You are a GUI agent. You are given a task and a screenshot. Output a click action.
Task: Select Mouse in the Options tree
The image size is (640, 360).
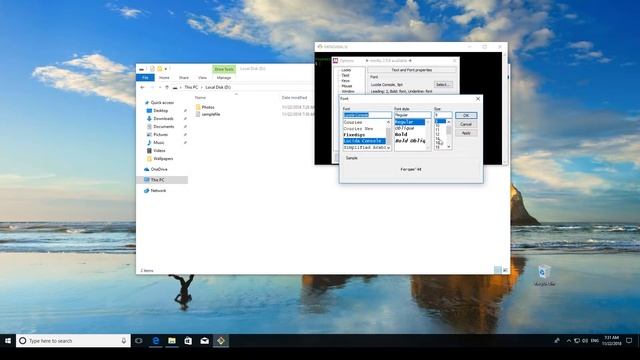click(347, 86)
